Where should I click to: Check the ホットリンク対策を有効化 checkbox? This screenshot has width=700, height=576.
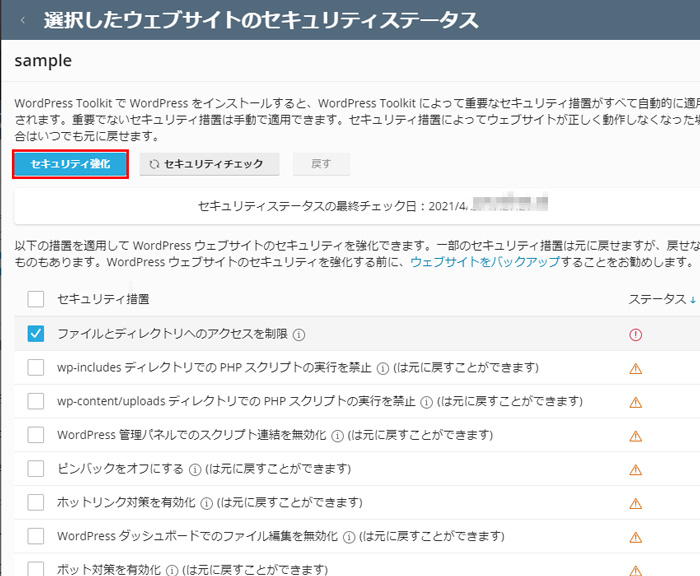(x=36, y=502)
